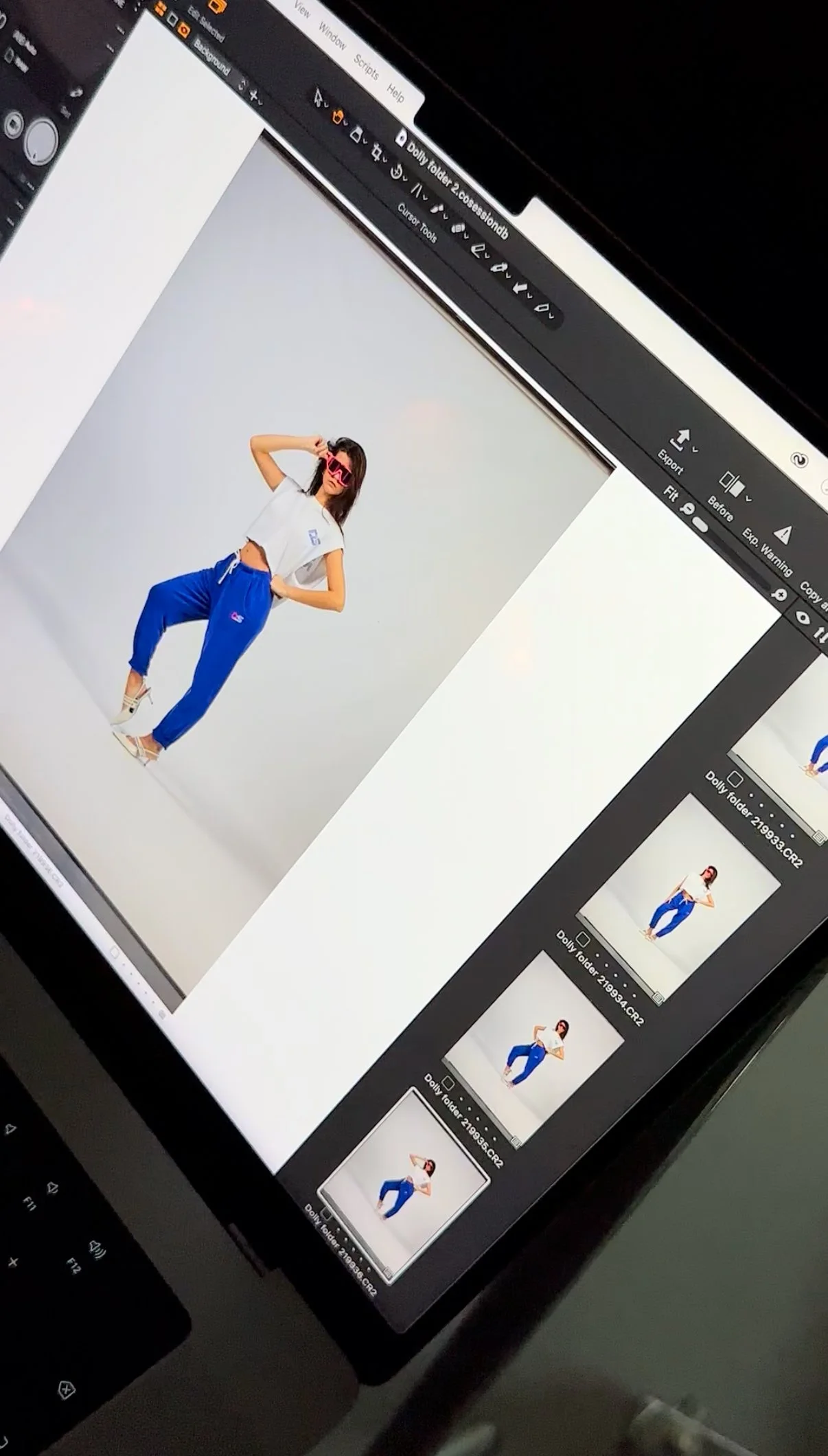Check the box for Dolly folder 219936.CR2
The image size is (828, 1456).
click(327, 1215)
